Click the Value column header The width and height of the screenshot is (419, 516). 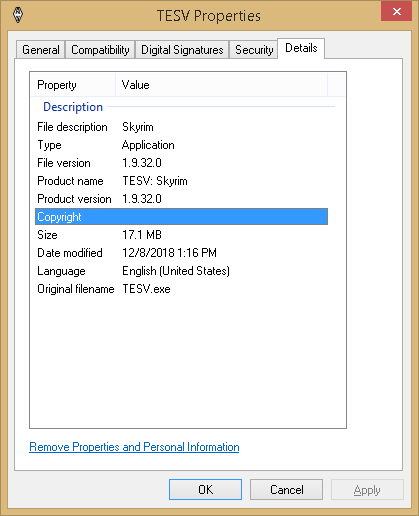(221, 85)
